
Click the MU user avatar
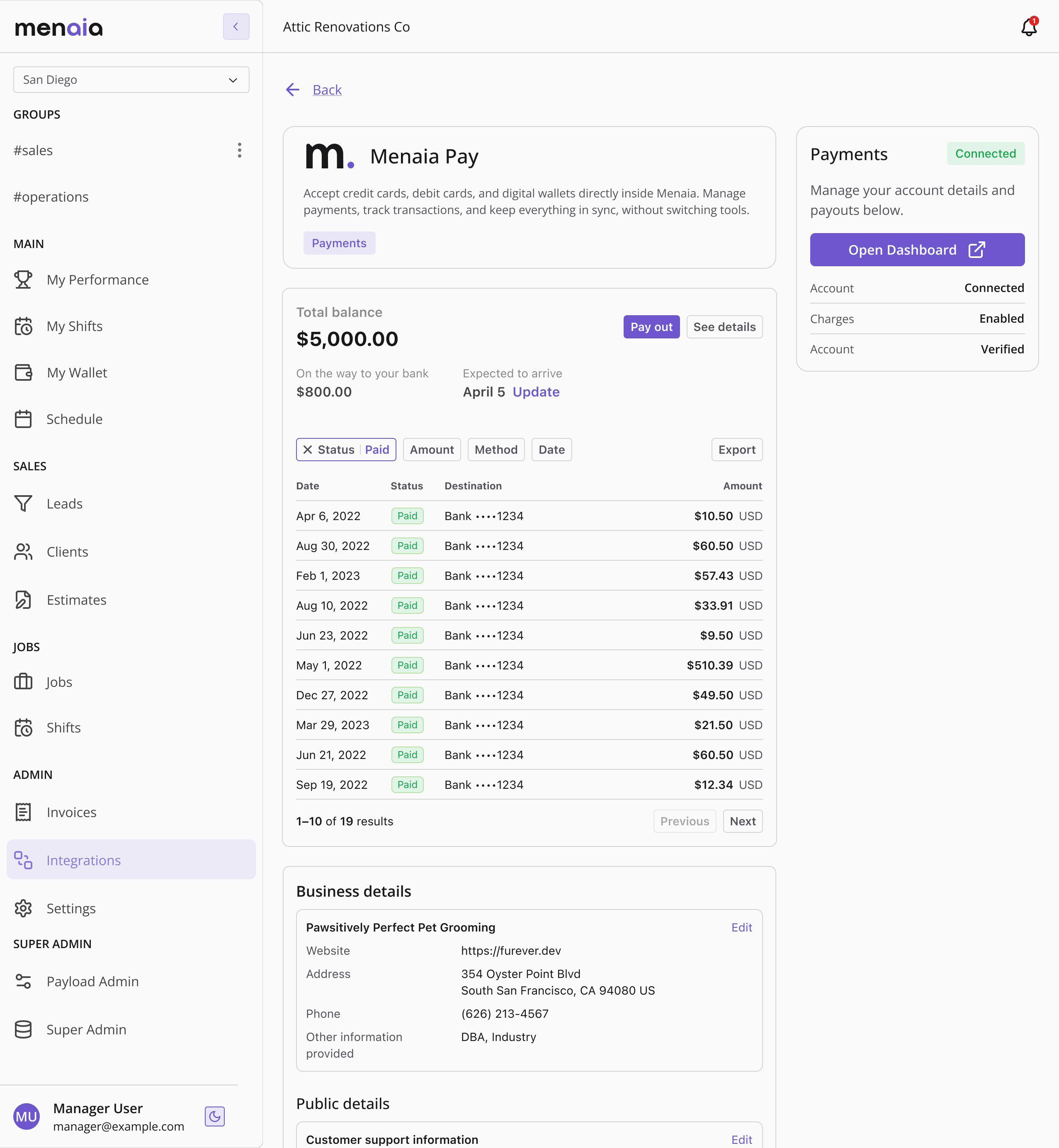point(27,1116)
